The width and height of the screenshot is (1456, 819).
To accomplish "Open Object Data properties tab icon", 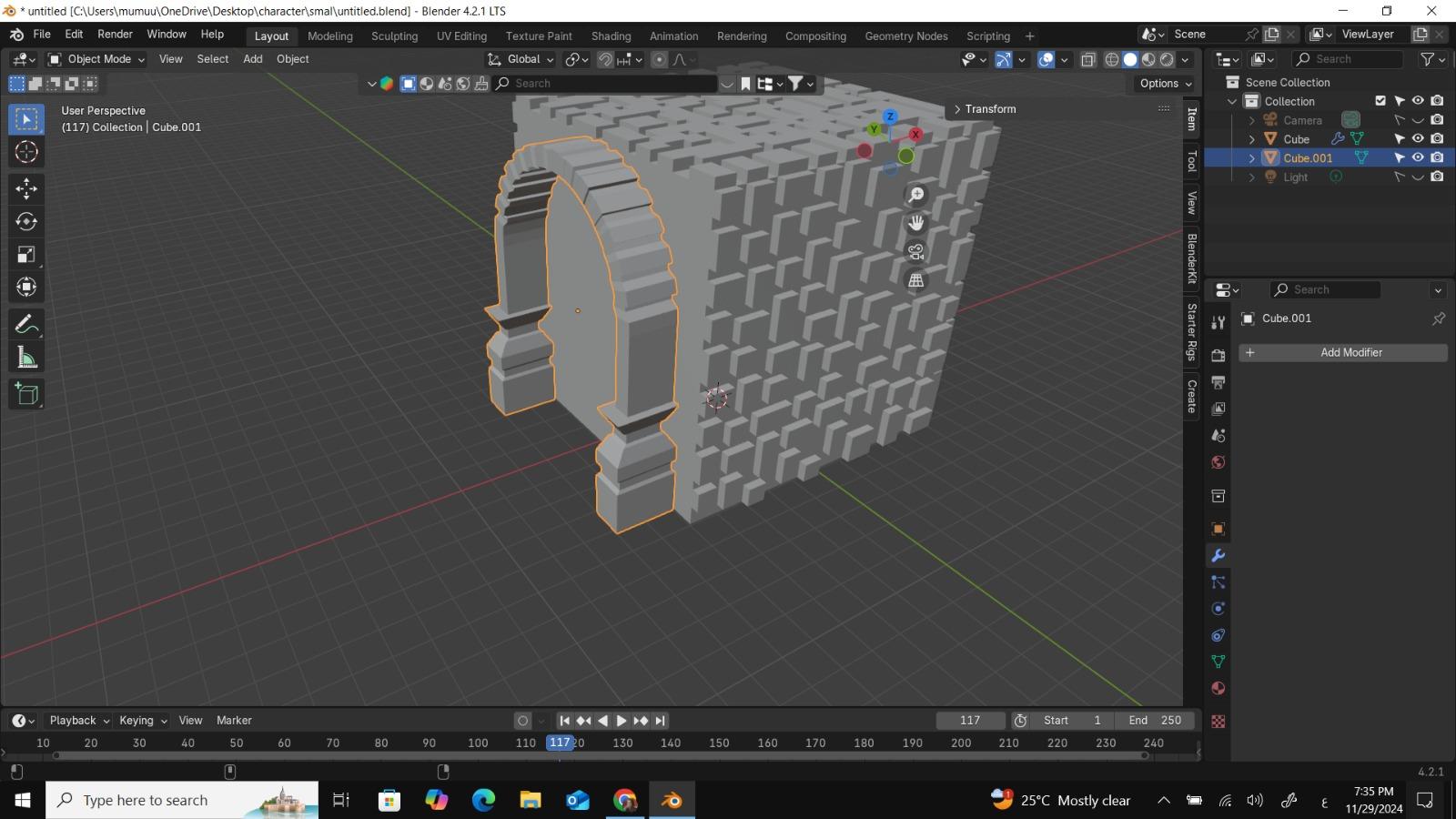I will click(1218, 662).
